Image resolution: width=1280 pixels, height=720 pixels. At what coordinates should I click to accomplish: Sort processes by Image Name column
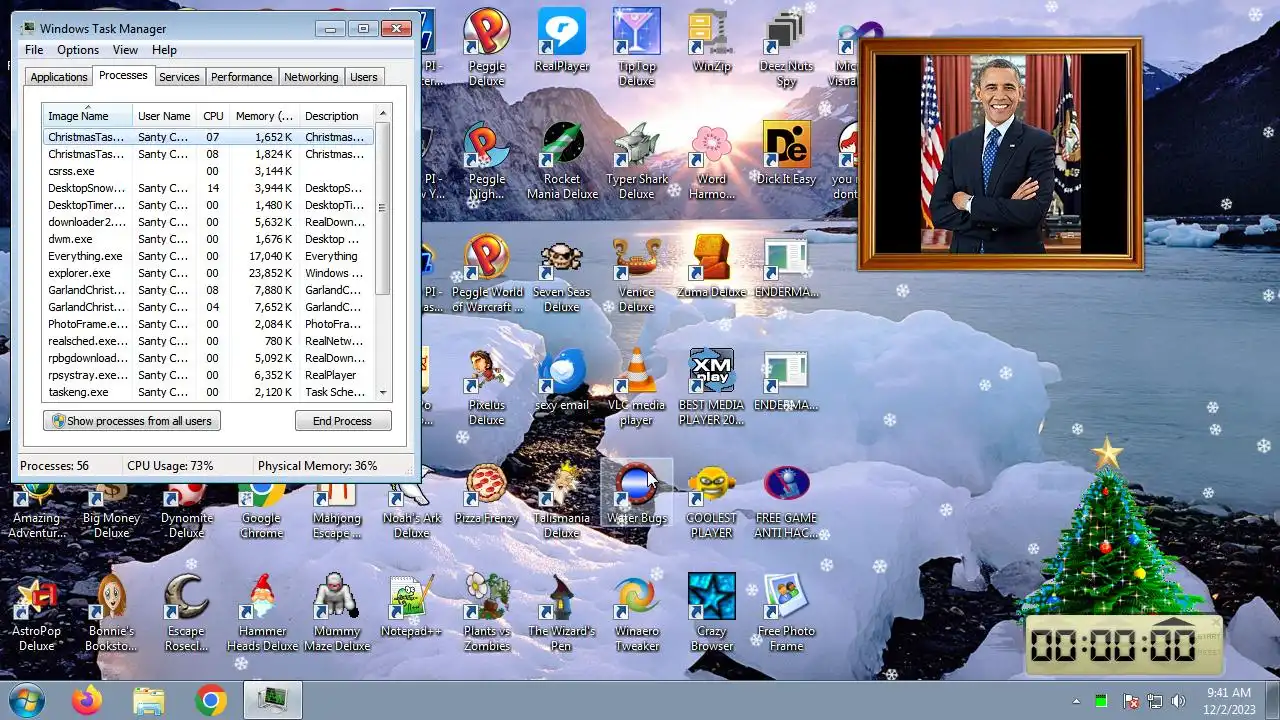(x=87, y=116)
